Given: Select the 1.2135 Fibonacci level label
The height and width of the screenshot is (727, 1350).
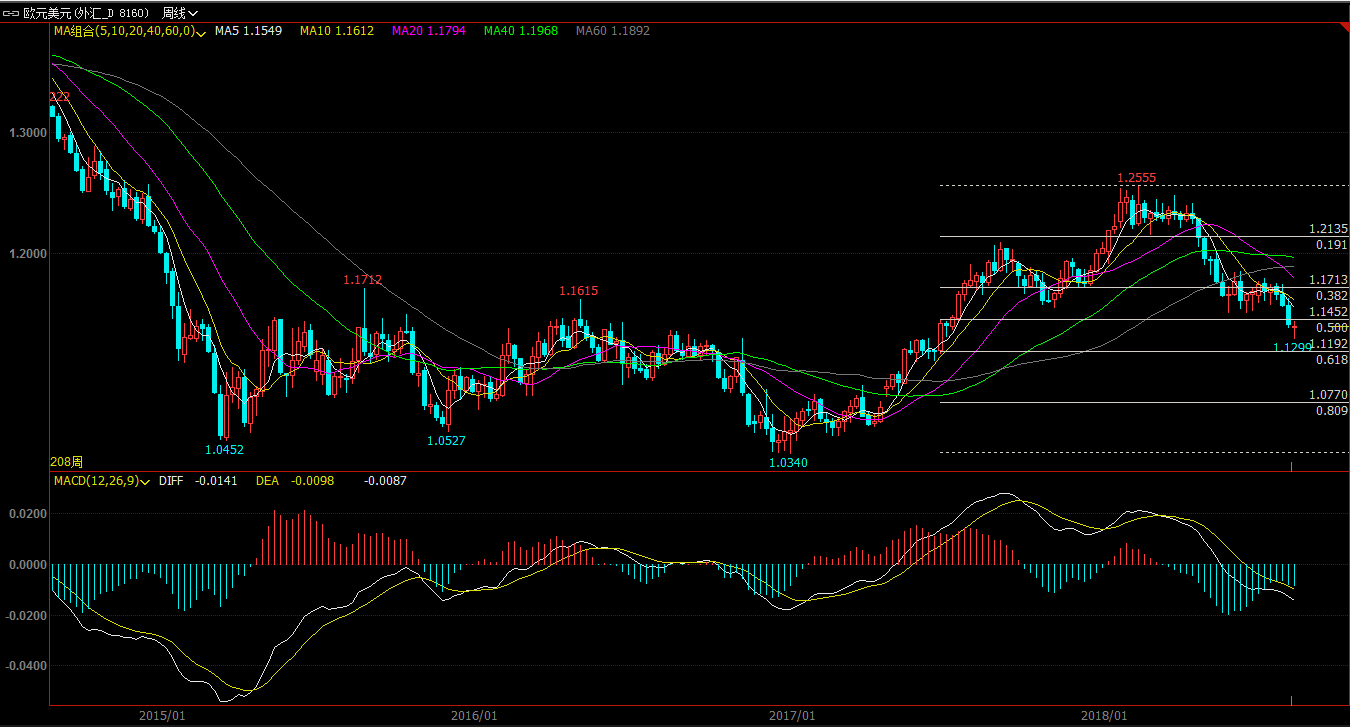Looking at the screenshot, I should (x=1328, y=229).
